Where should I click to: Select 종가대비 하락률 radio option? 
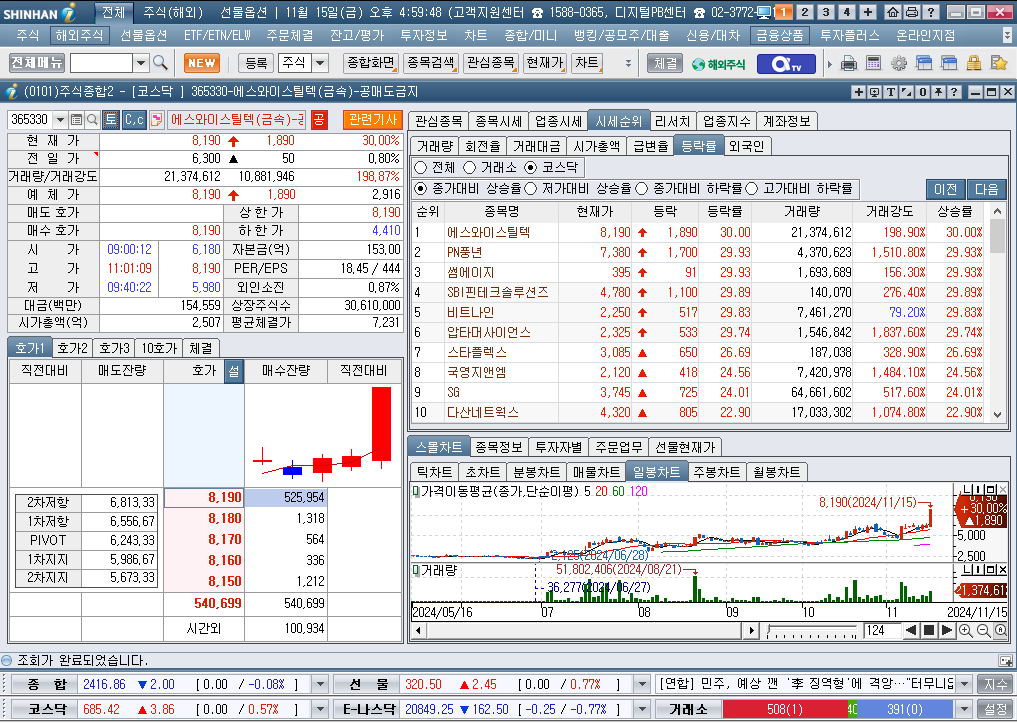641,189
